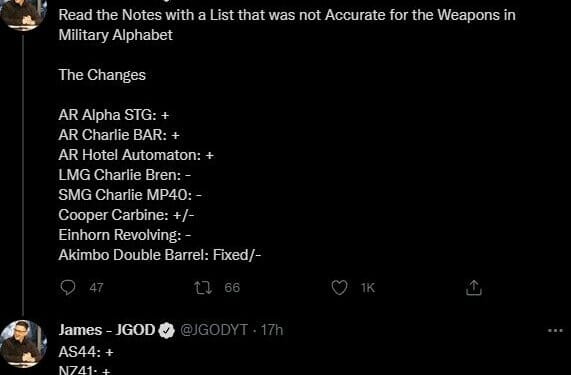Click the verified badge beside JGOD
Image resolution: width=571 pixels, height=375 pixels.
[167, 331]
